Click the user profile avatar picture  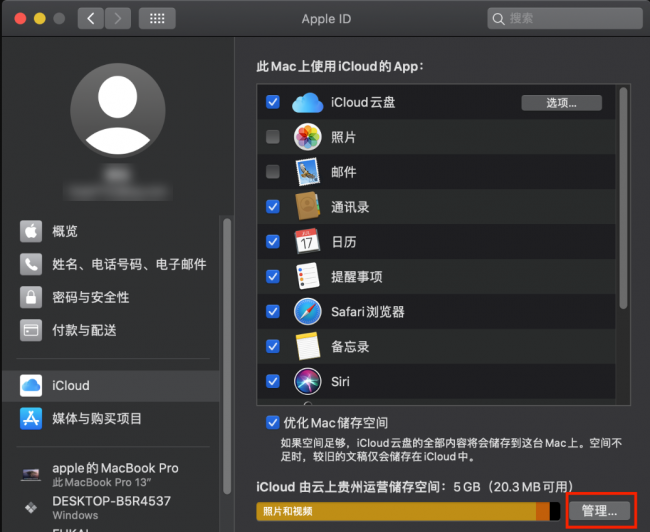tap(118, 111)
